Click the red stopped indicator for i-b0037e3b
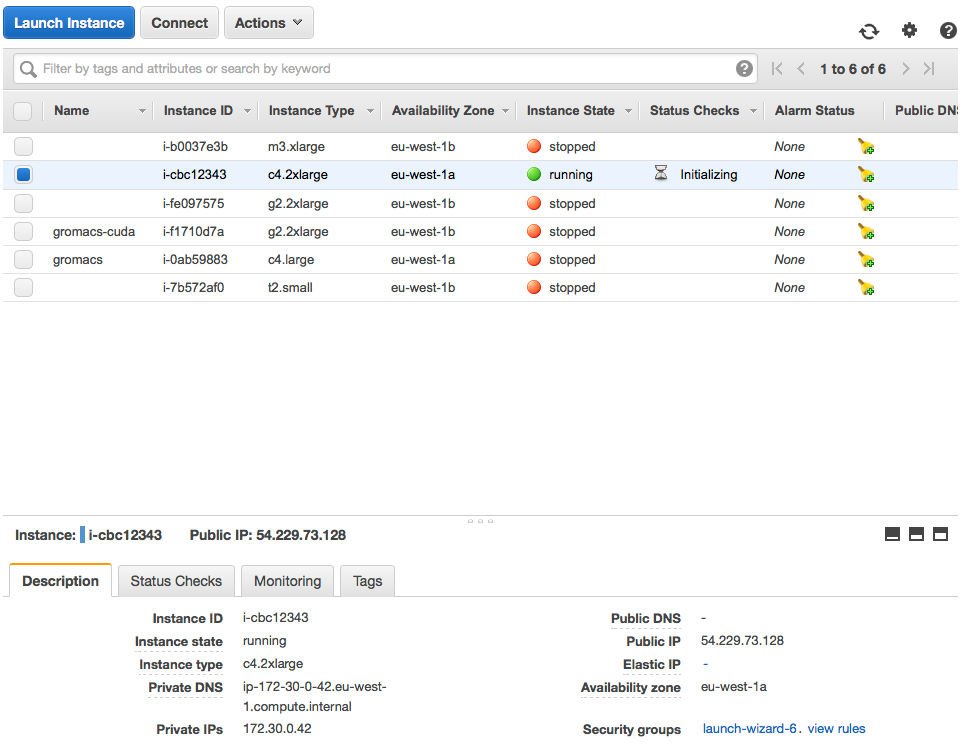Viewport: 964px width, 751px height. (534, 146)
